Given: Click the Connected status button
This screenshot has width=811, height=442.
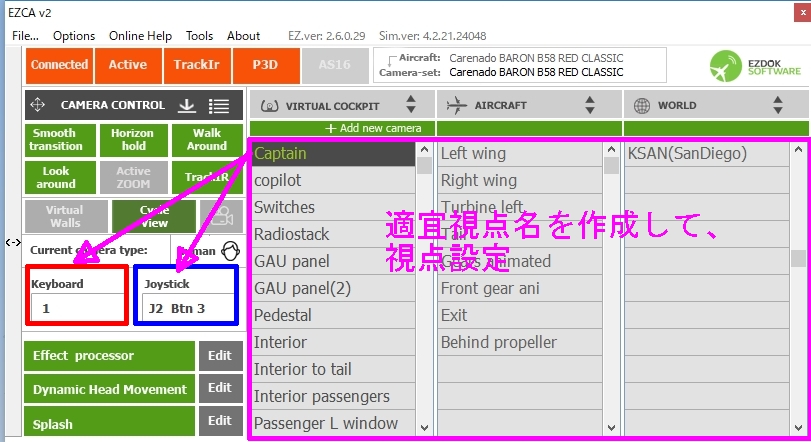Looking at the screenshot, I should (x=59, y=65).
